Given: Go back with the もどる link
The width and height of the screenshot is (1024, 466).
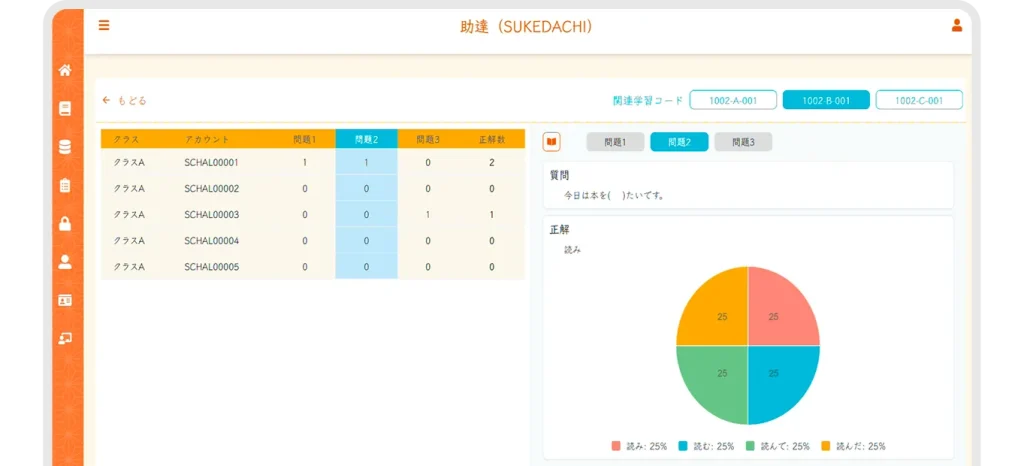Looking at the screenshot, I should click(x=125, y=101).
